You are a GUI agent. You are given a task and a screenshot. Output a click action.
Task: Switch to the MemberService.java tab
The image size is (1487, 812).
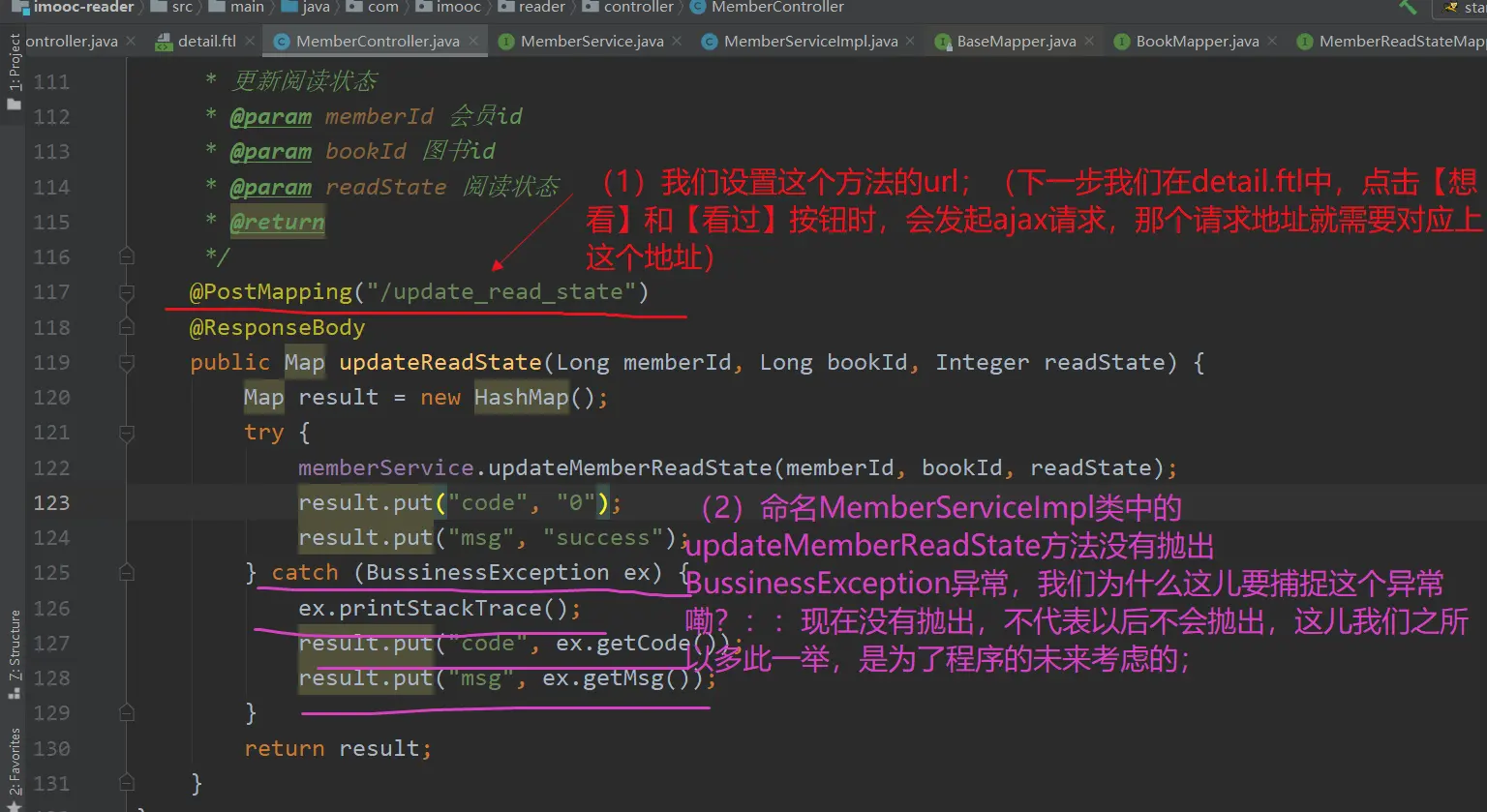pyautogui.click(x=592, y=42)
